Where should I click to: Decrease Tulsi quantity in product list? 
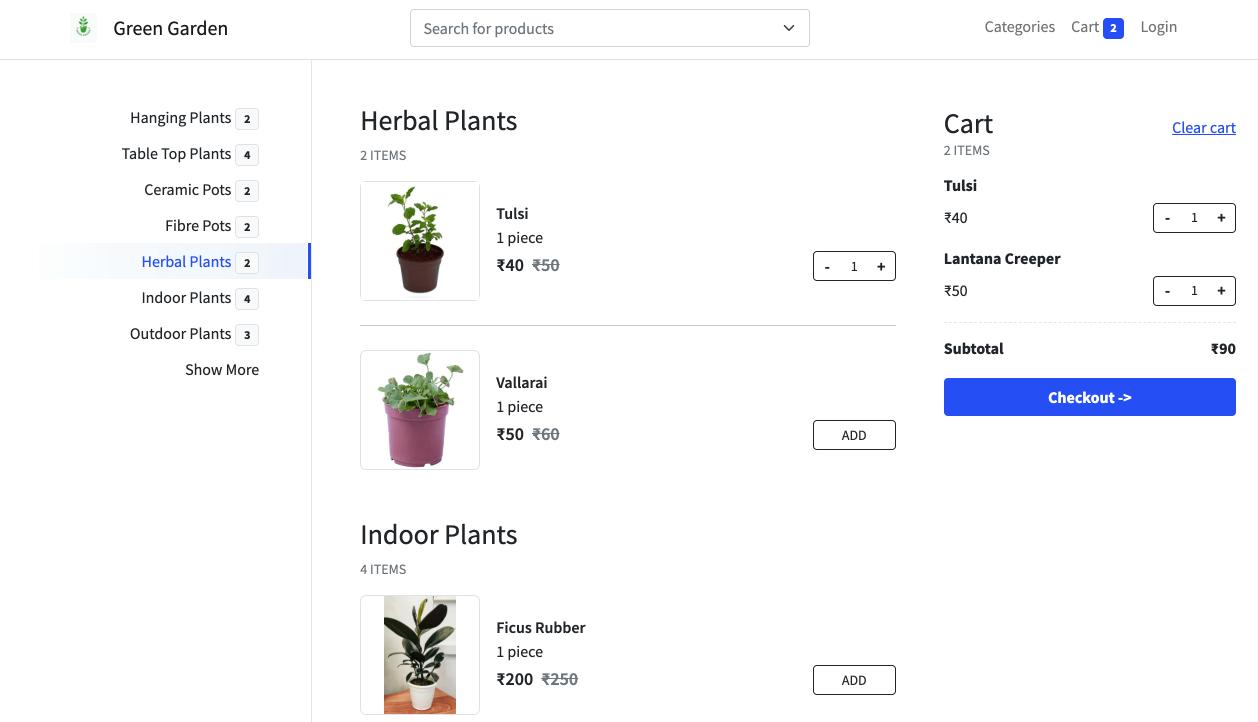[x=827, y=267]
